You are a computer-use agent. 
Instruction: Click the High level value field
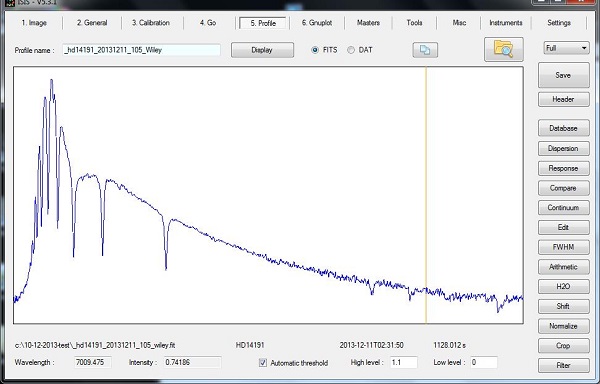[404, 362]
